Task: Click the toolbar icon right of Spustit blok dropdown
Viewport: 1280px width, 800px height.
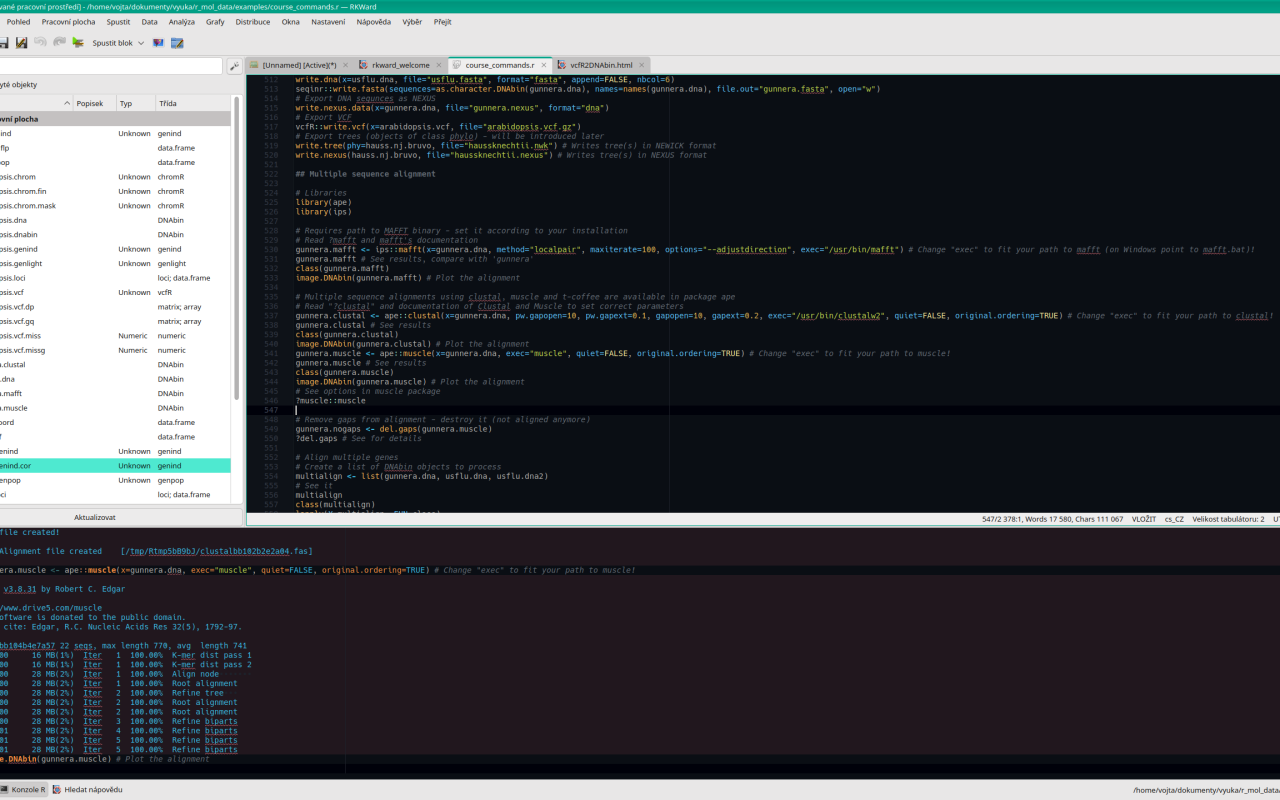Action: (x=158, y=43)
